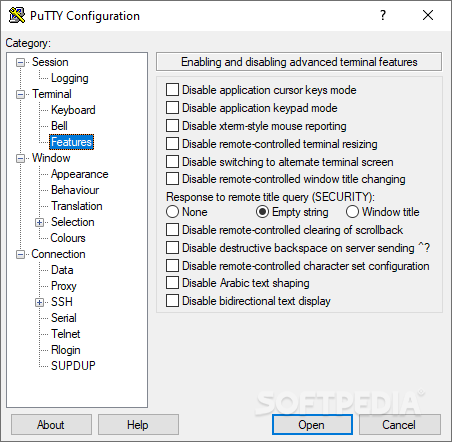Click the Cancel button

[x=399, y=425]
